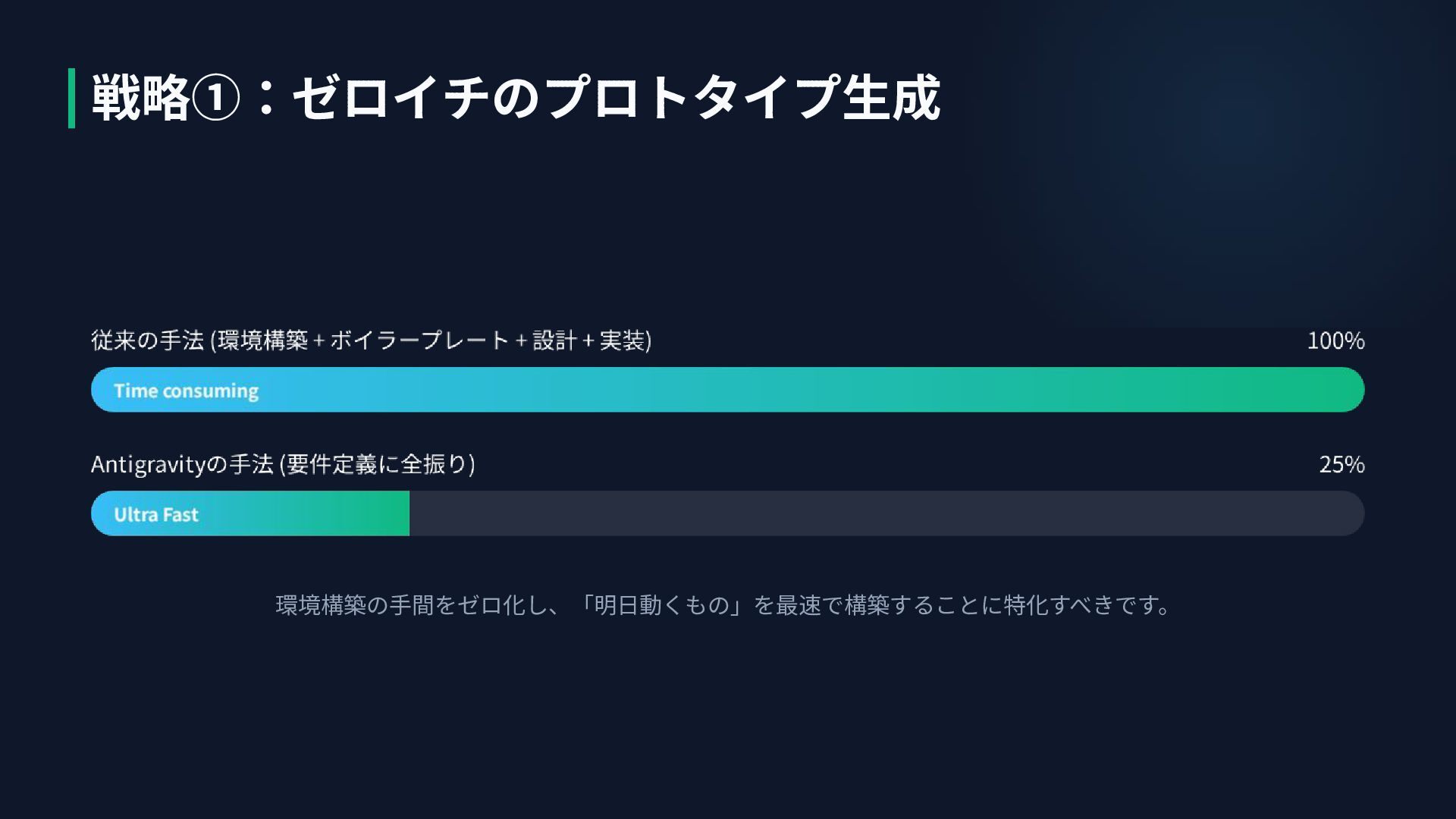Click the "Time consuming" bar label
The image size is (1456, 819).
[186, 391]
